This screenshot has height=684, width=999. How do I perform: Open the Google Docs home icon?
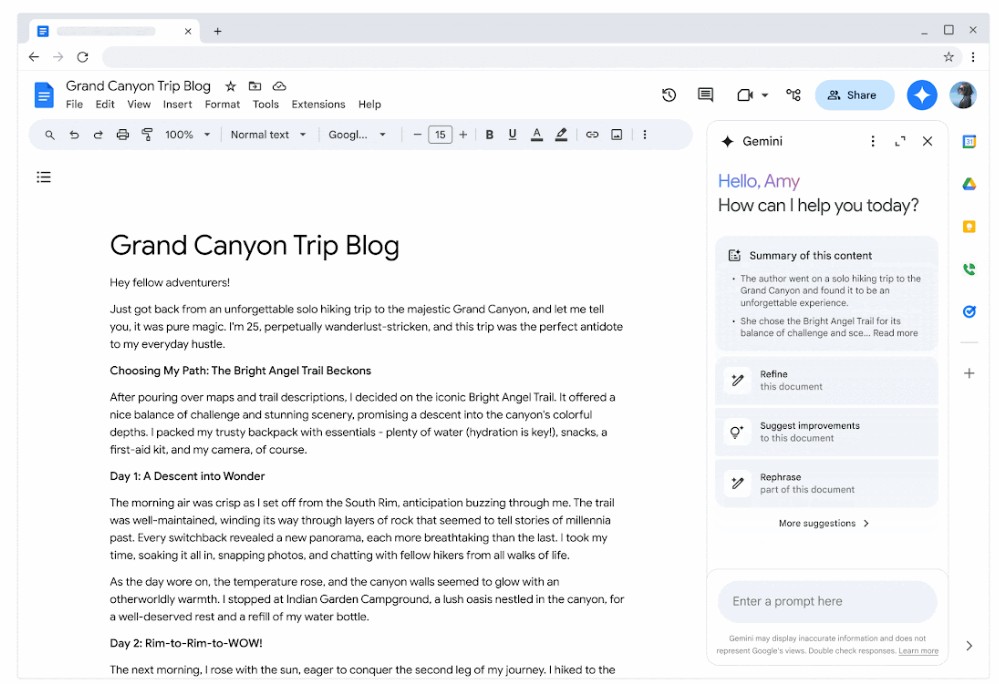pos(43,95)
